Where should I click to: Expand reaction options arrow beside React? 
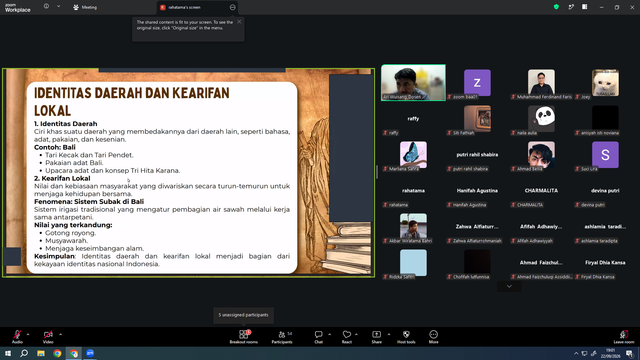[x=356, y=334]
